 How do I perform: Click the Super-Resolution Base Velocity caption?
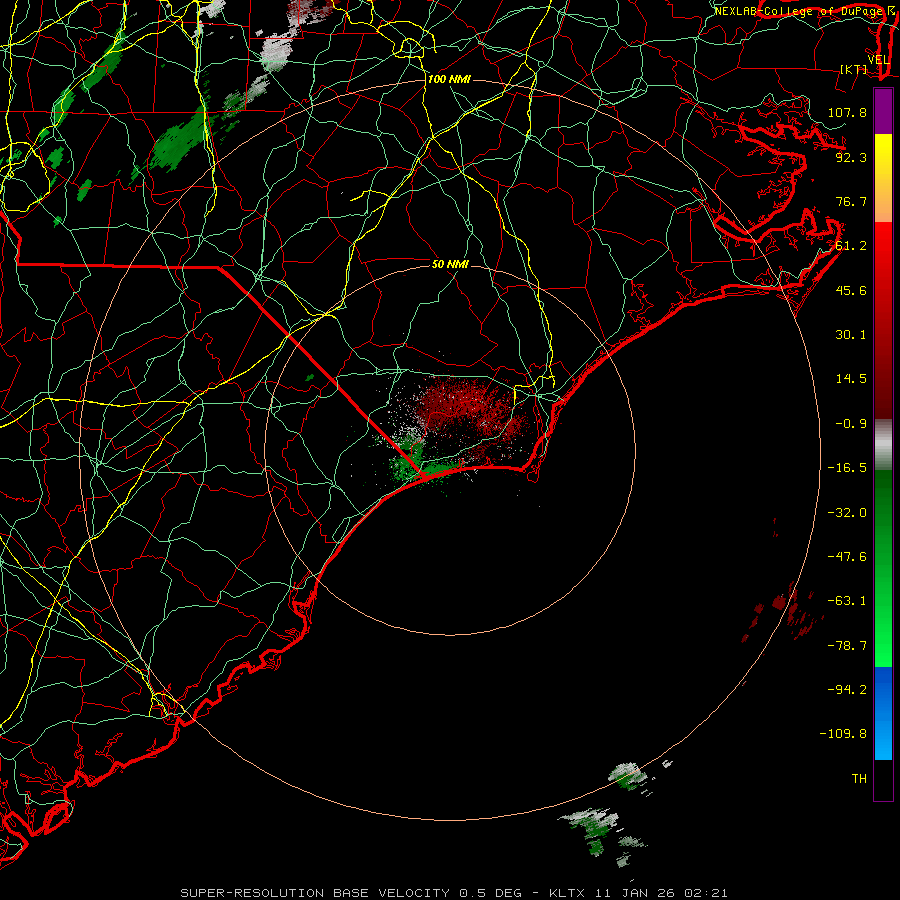pos(453,893)
